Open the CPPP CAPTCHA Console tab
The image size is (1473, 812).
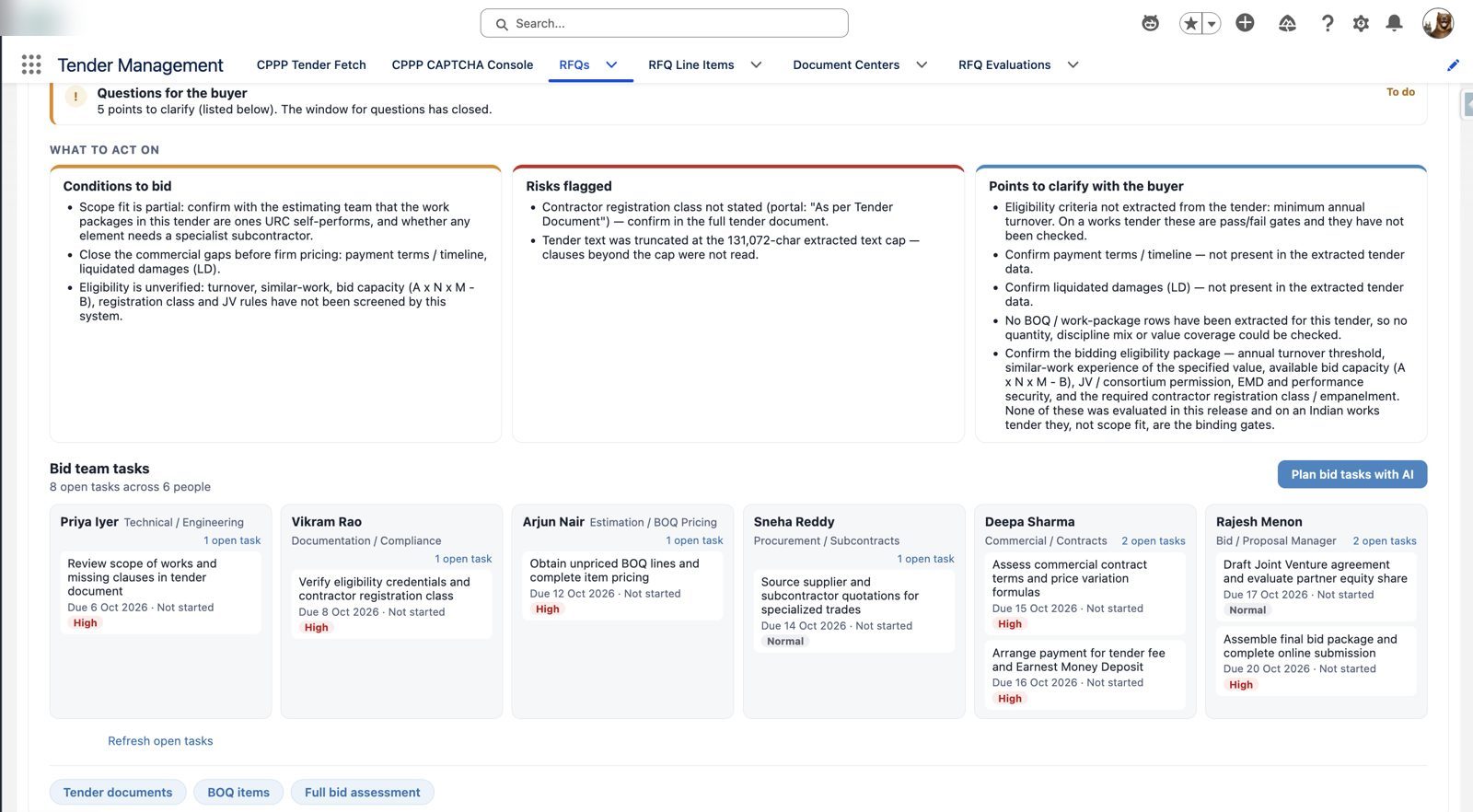(x=462, y=64)
